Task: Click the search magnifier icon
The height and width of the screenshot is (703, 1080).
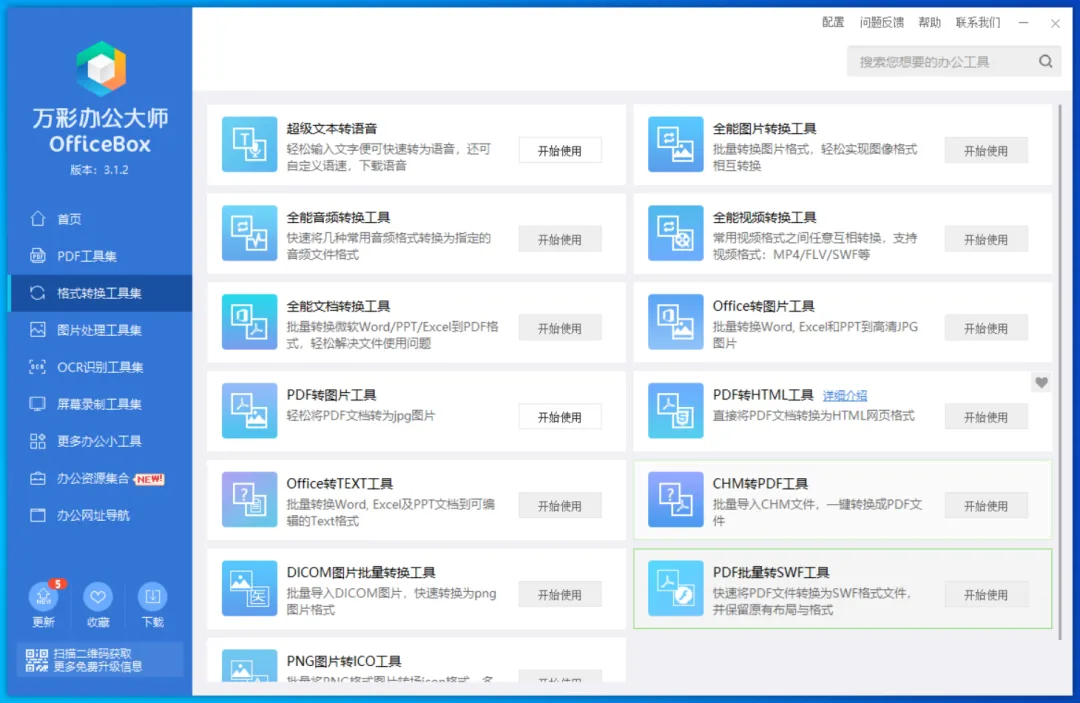Action: click(x=1046, y=61)
